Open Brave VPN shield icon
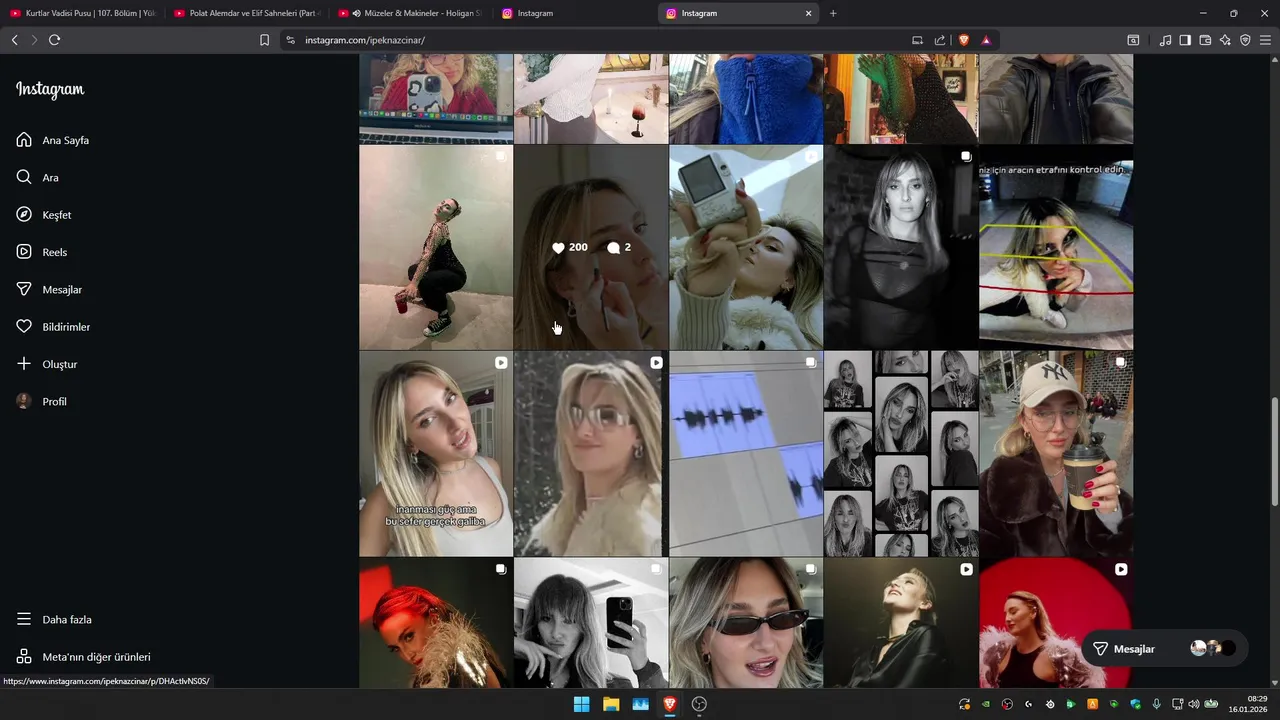Viewport: 1280px width, 720px height. tap(1245, 40)
